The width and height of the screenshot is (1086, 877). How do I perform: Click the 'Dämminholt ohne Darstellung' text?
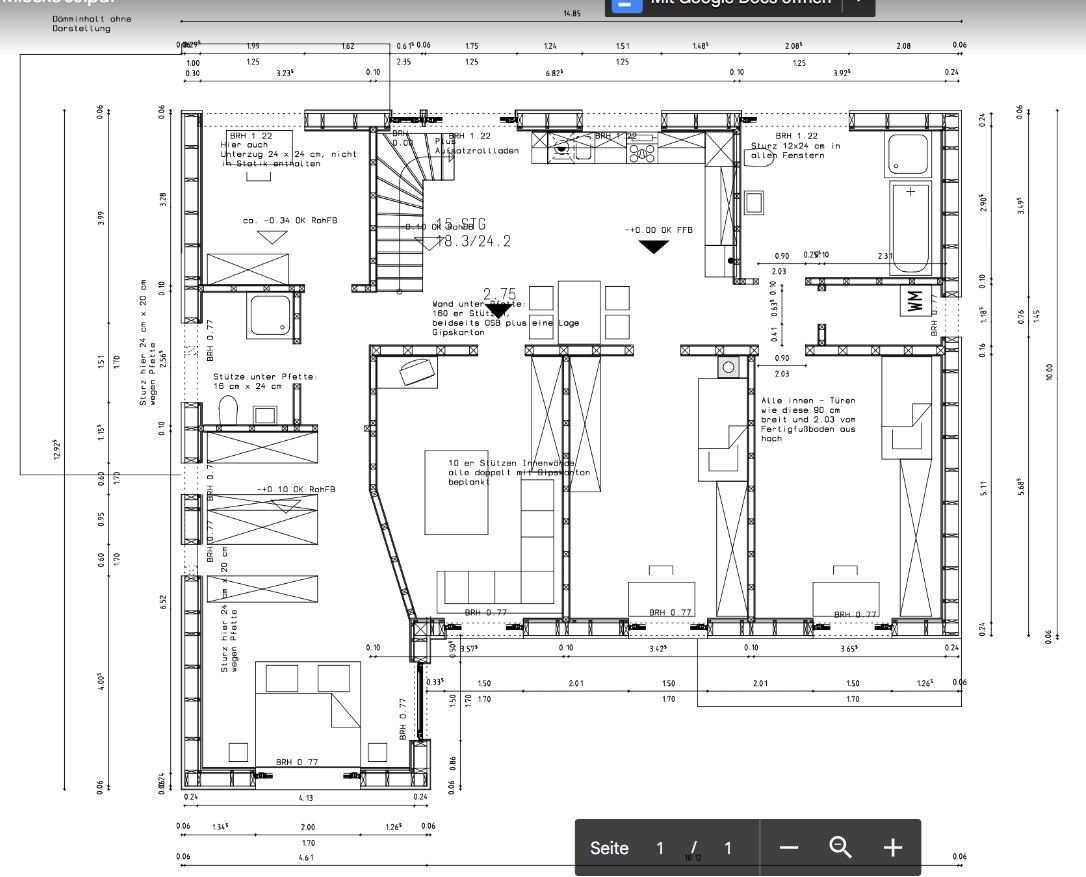pyautogui.click(x=92, y=24)
